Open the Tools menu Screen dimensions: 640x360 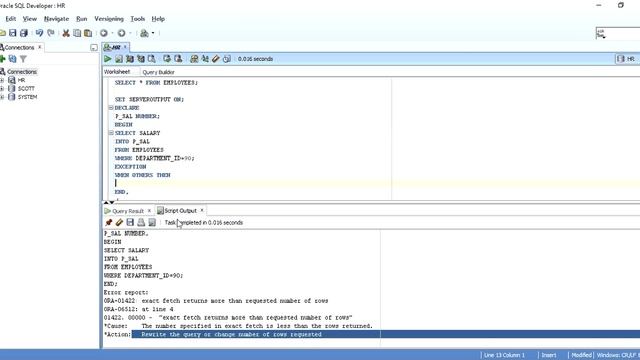[138, 19]
